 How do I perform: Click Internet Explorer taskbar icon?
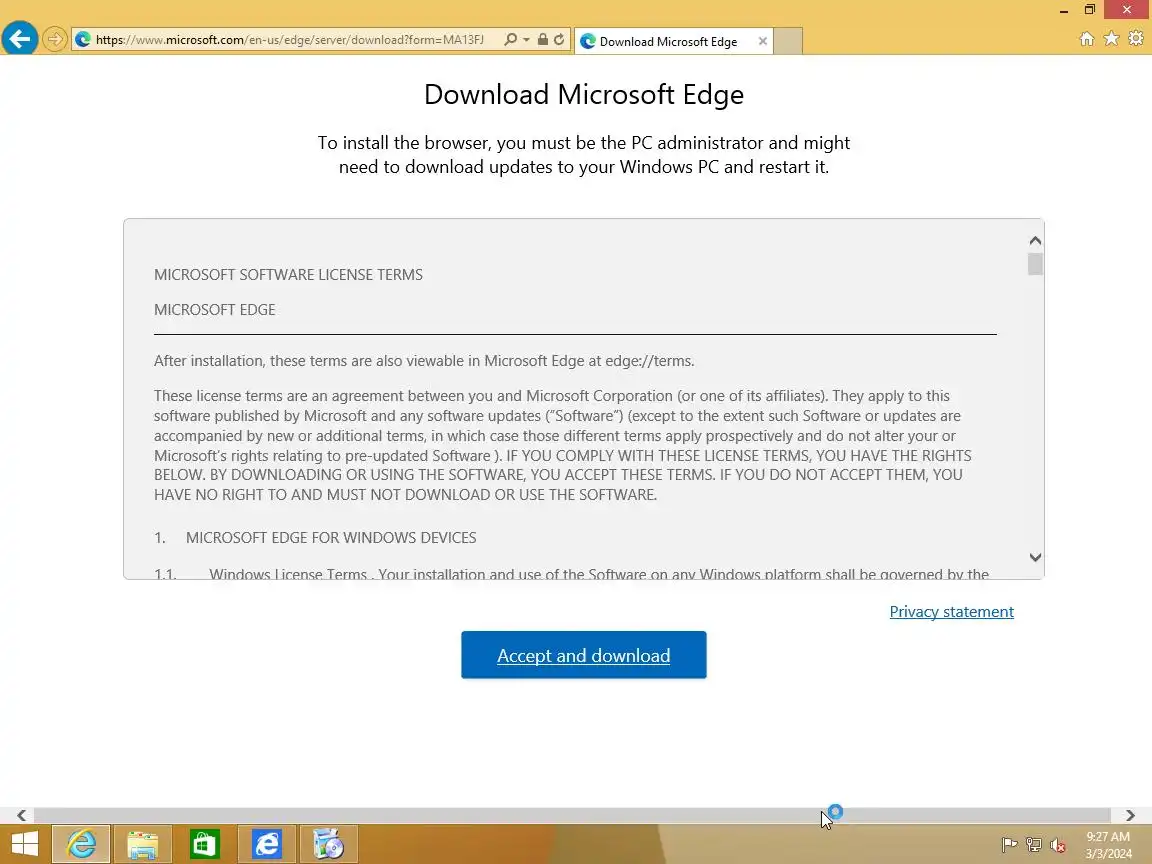coord(82,844)
